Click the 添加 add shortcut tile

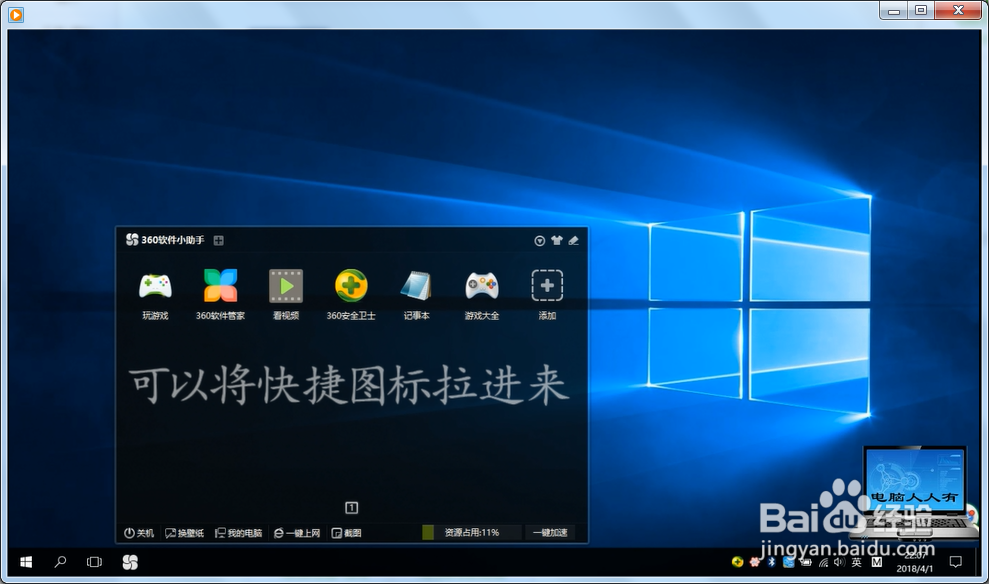[547, 295]
